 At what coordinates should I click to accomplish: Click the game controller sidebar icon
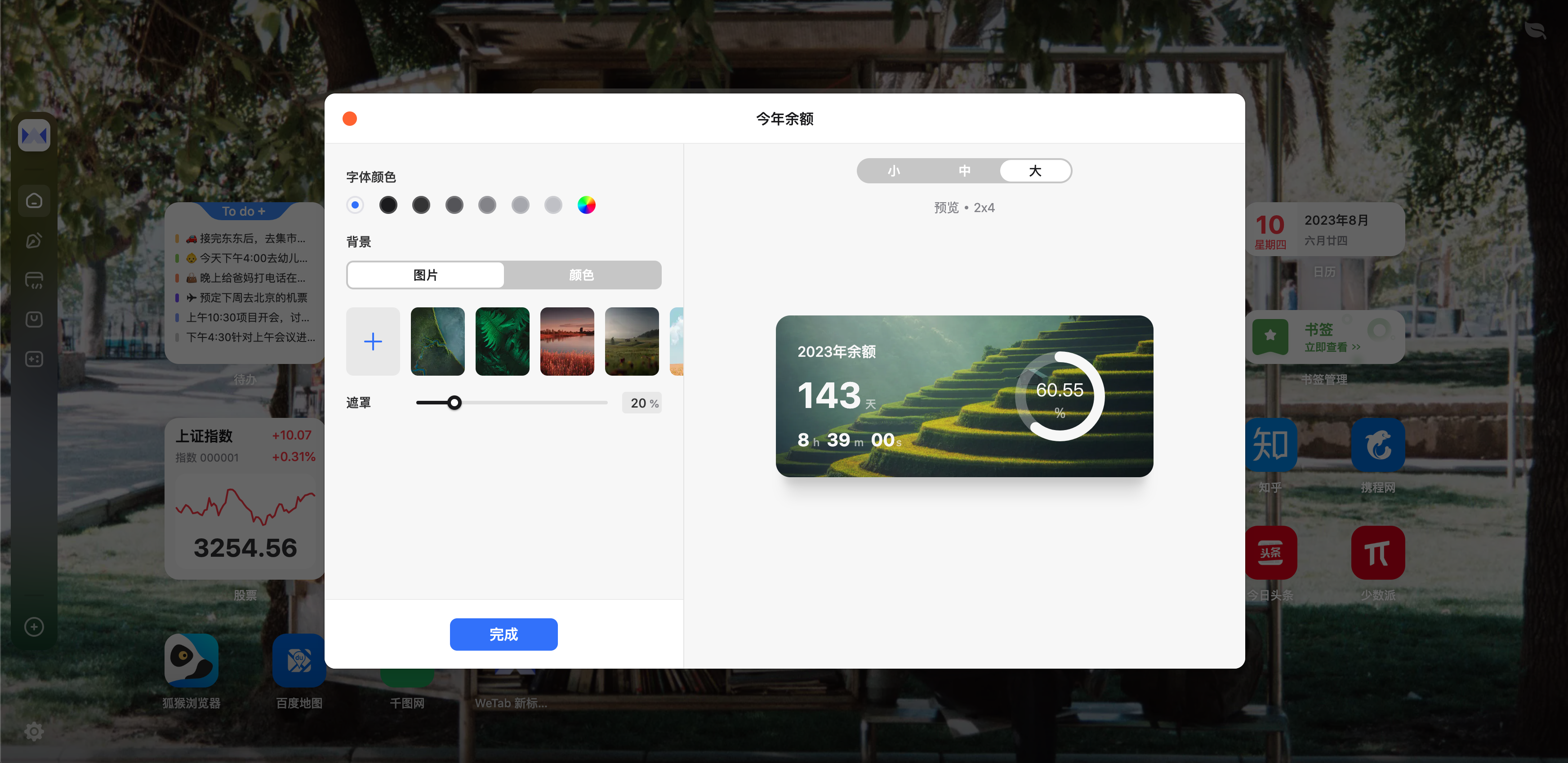pyautogui.click(x=34, y=359)
